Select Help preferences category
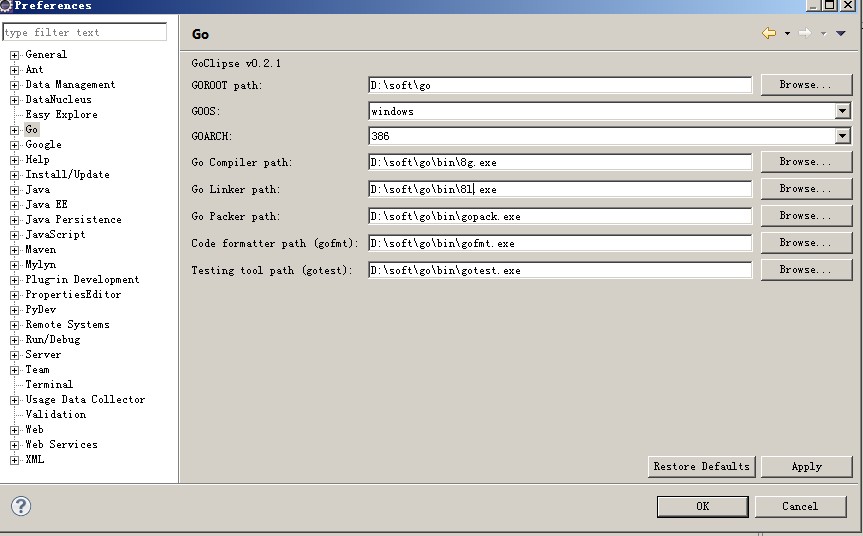 coord(37,160)
